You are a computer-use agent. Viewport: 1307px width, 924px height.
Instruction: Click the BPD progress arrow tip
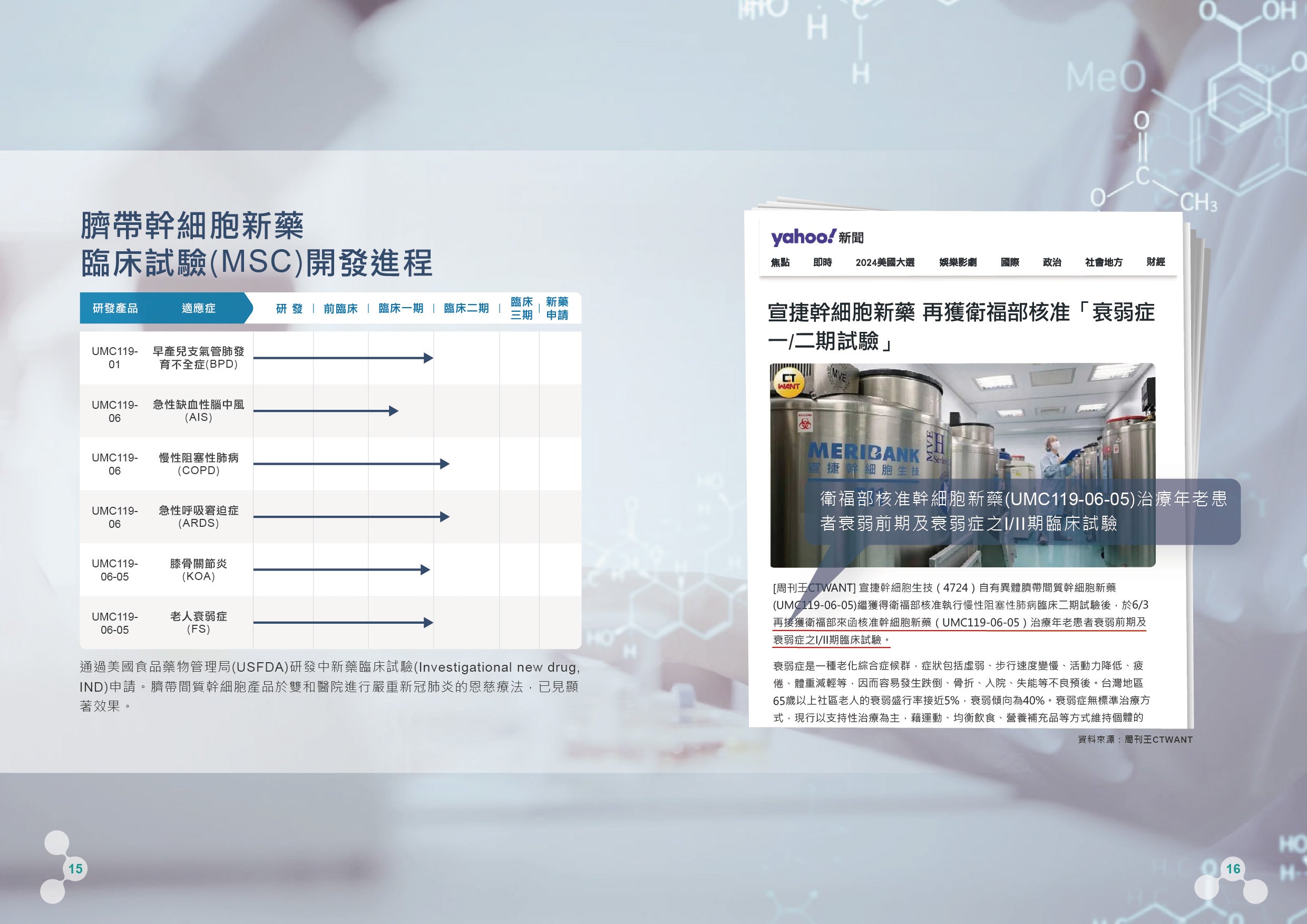tap(429, 358)
